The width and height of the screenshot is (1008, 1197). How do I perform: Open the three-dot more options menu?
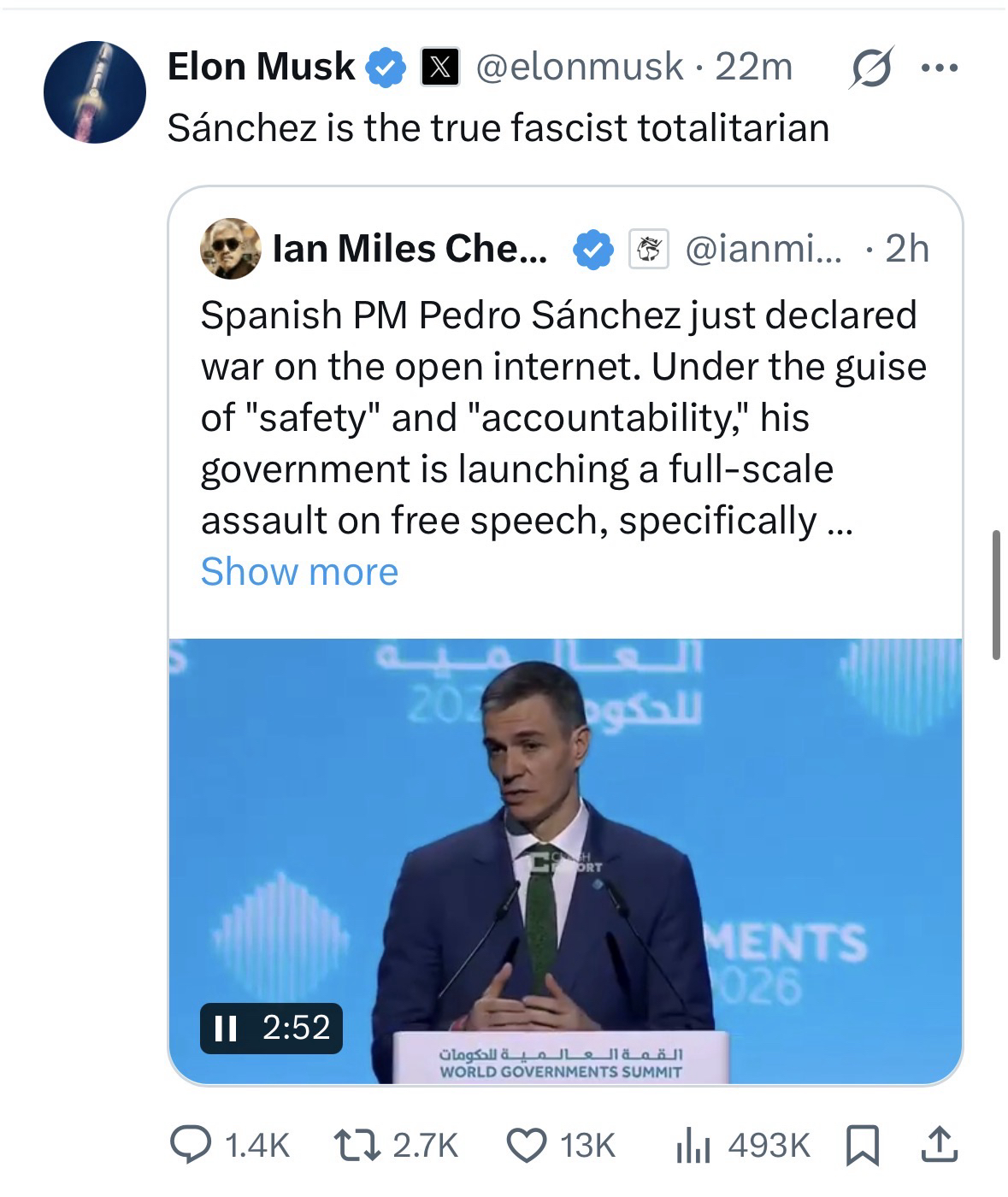point(940,67)
